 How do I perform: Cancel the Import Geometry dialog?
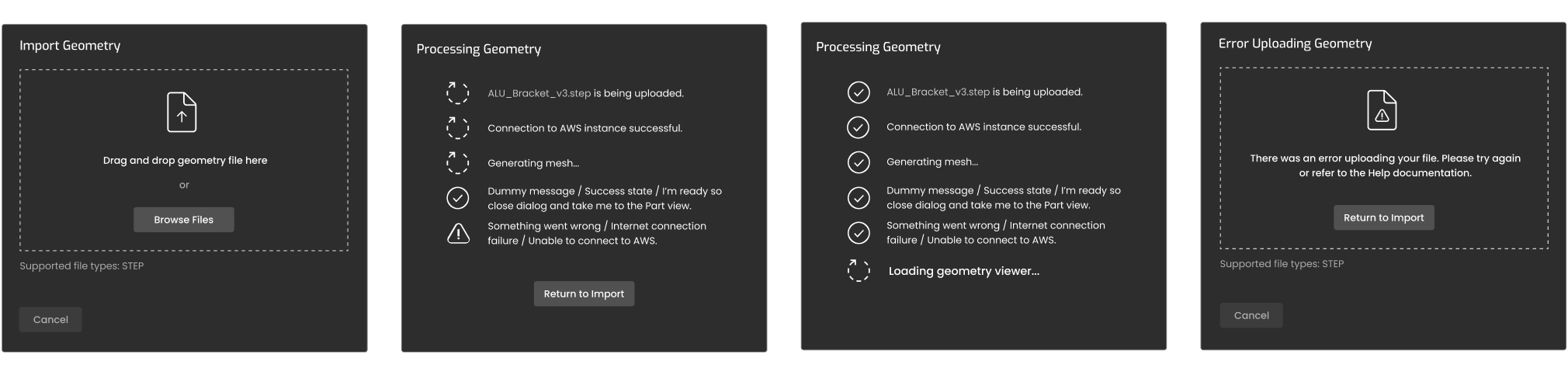[50, 319]
